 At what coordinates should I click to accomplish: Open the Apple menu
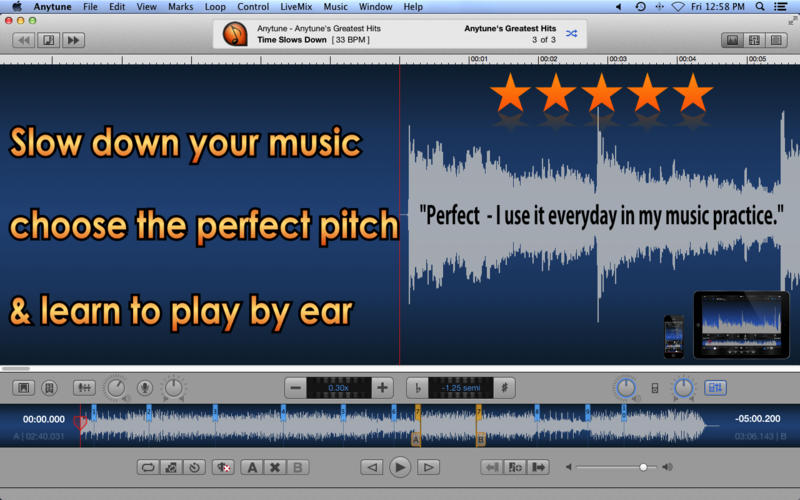[x=17, y=7]
